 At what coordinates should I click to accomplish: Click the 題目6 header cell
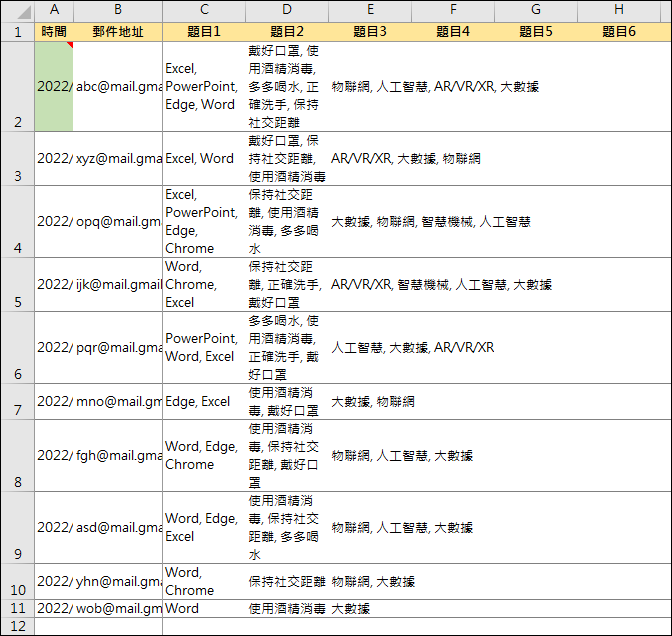(x=618, y=32)
